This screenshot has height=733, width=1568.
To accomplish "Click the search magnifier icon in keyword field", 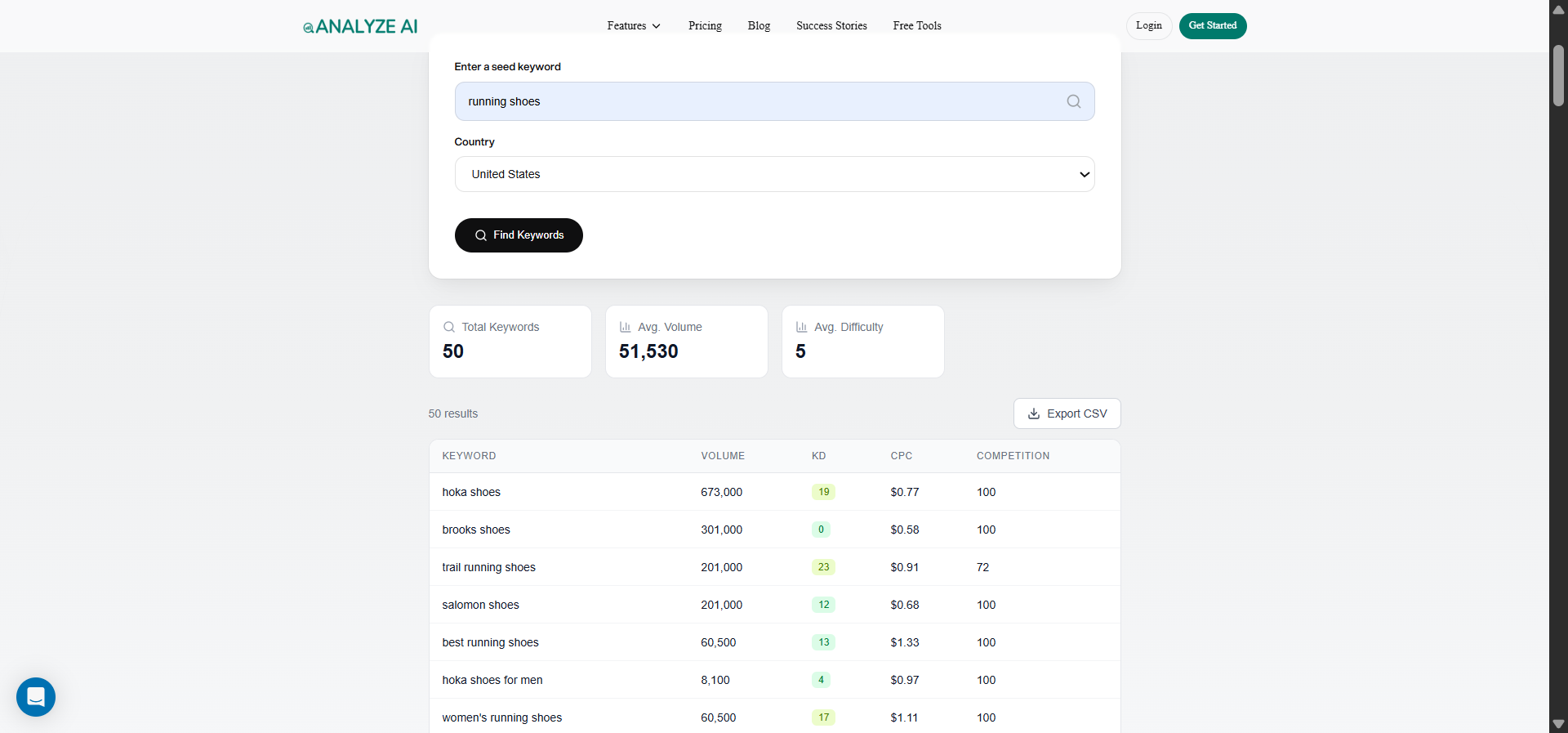I will [x=1074, y=101].
